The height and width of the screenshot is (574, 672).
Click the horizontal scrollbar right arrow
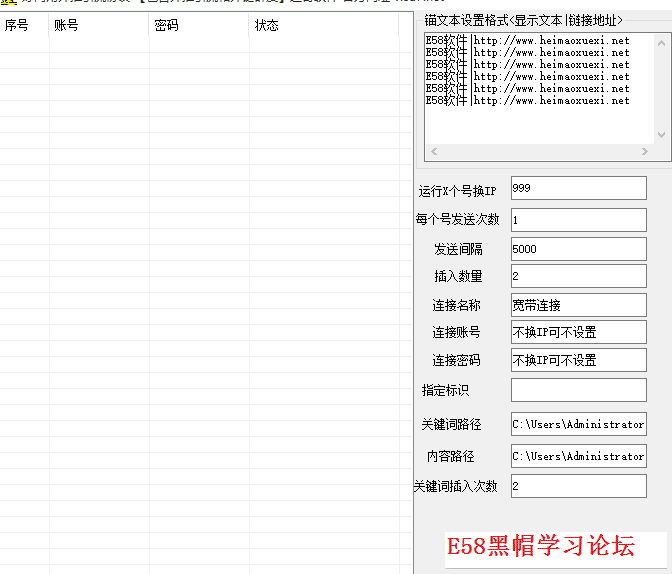tap(646, 152)
